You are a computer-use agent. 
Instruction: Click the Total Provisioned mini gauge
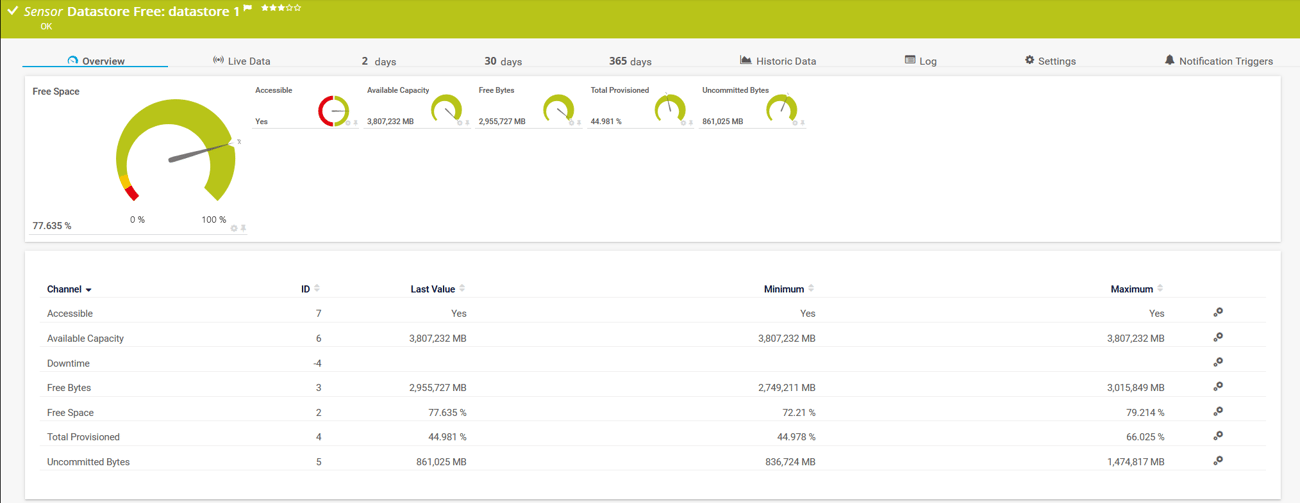tap(669, 108)
